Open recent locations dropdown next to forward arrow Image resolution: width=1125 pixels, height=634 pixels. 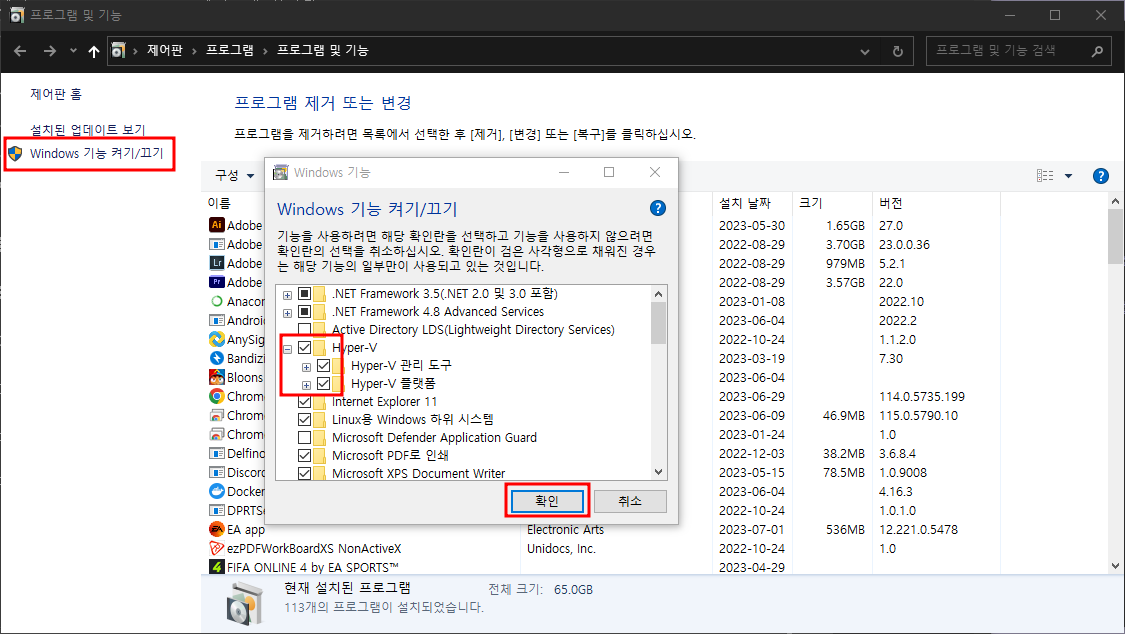(73, 51)
